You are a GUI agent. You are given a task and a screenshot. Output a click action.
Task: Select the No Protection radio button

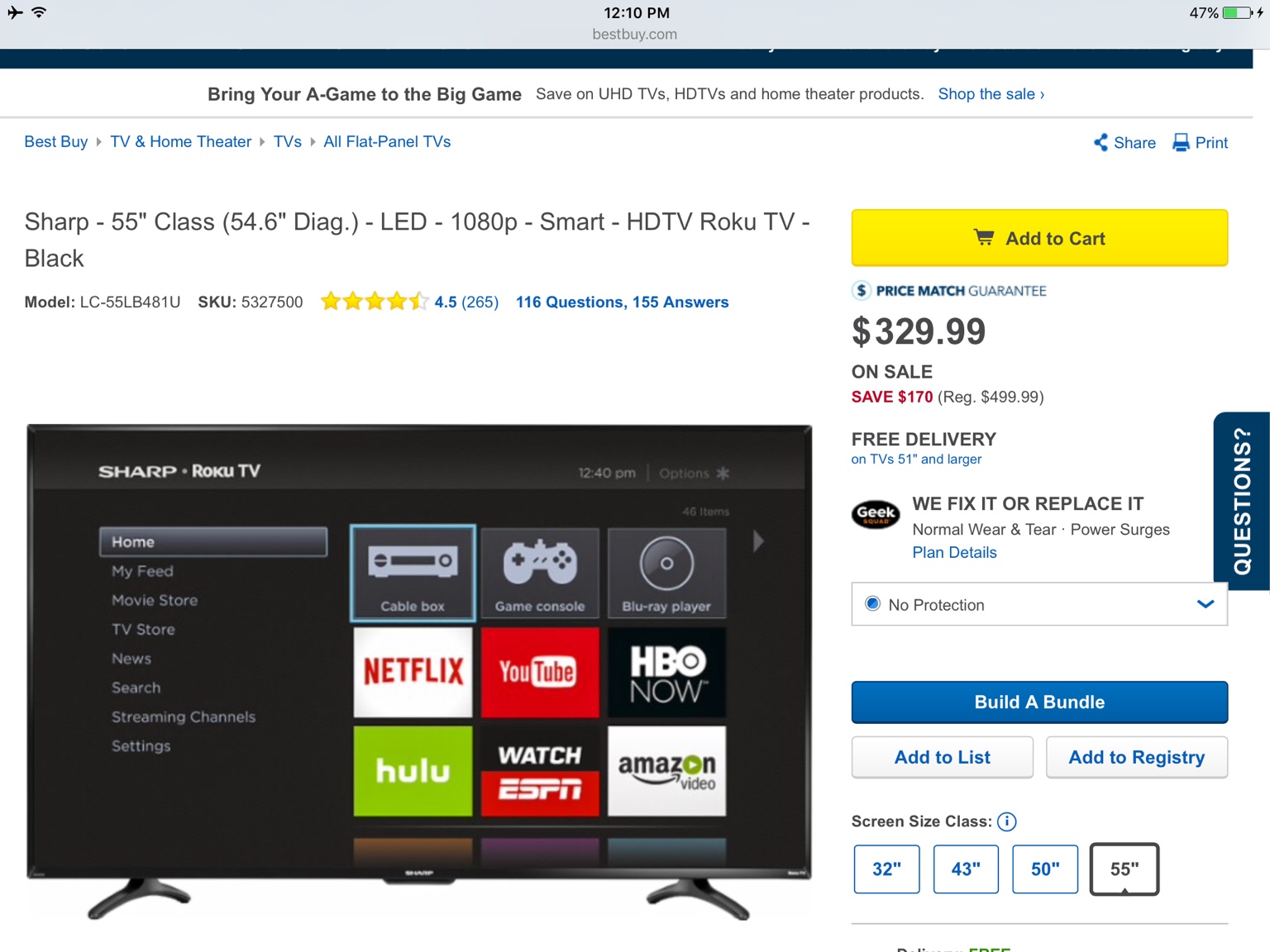point(872,604)
